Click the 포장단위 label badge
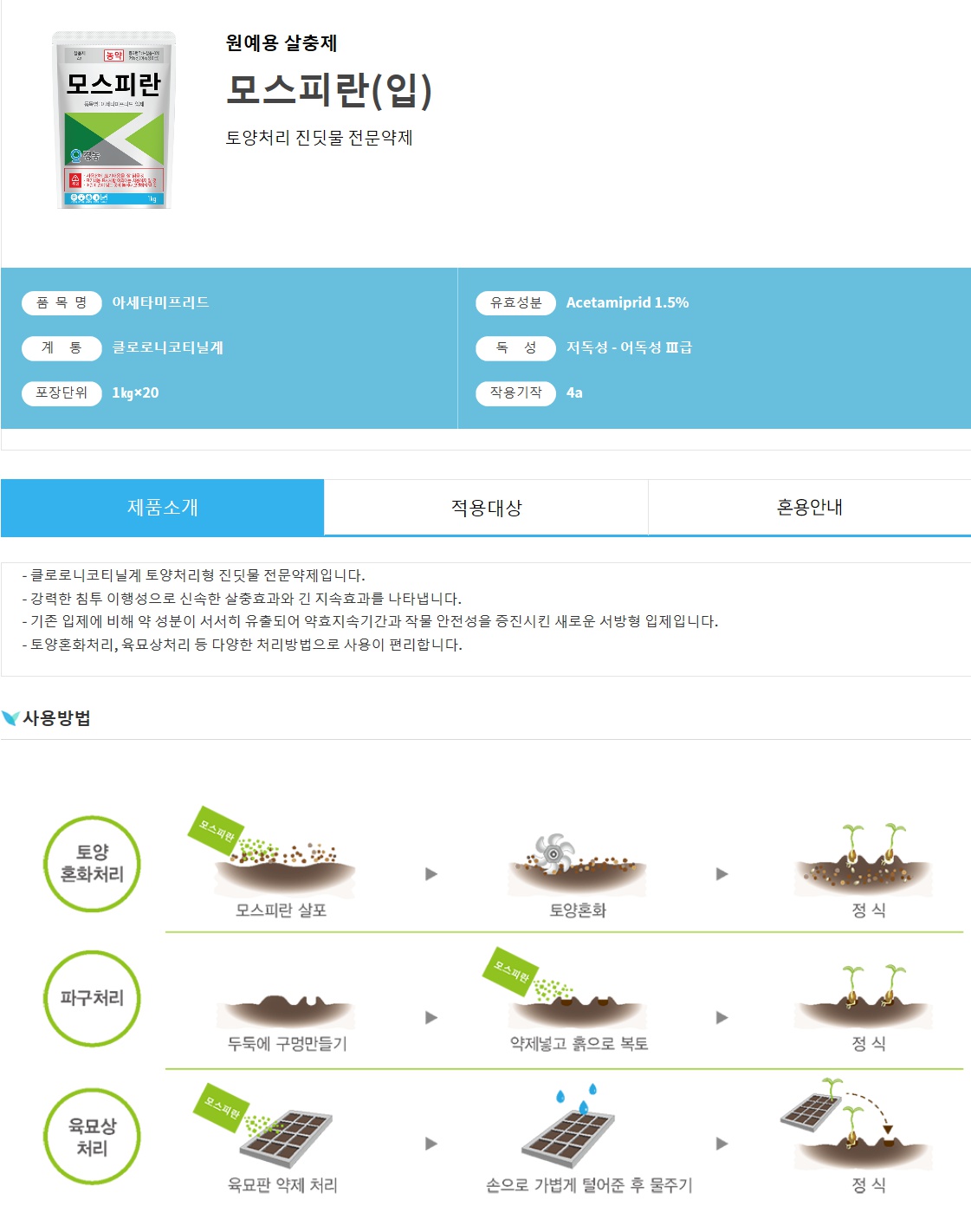Viewport: 971px width, 1232px height. pyautogui.click(x=61, y=392)
